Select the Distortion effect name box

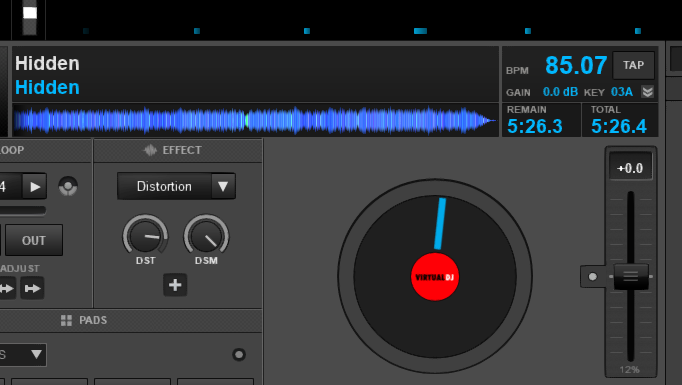coord(164,186)
